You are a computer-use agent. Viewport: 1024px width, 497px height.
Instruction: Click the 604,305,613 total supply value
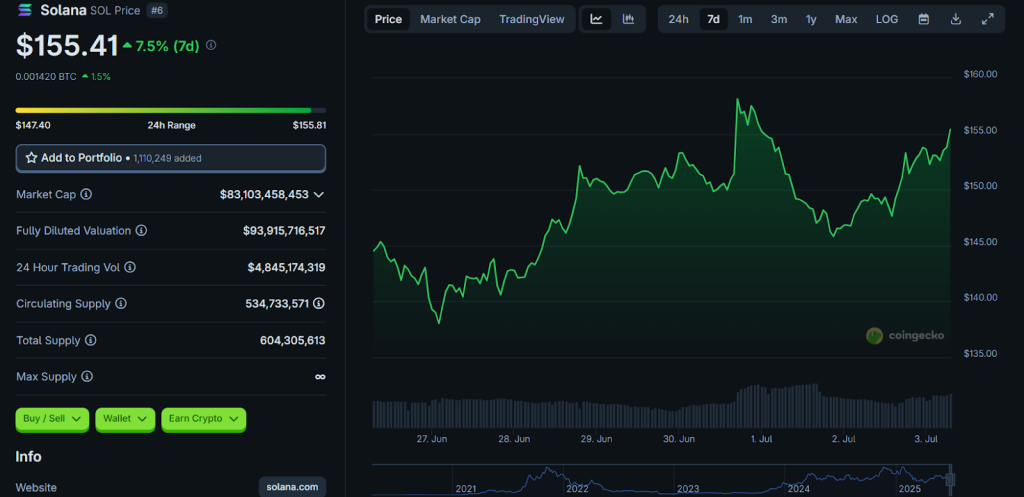[x=293, y=340]
